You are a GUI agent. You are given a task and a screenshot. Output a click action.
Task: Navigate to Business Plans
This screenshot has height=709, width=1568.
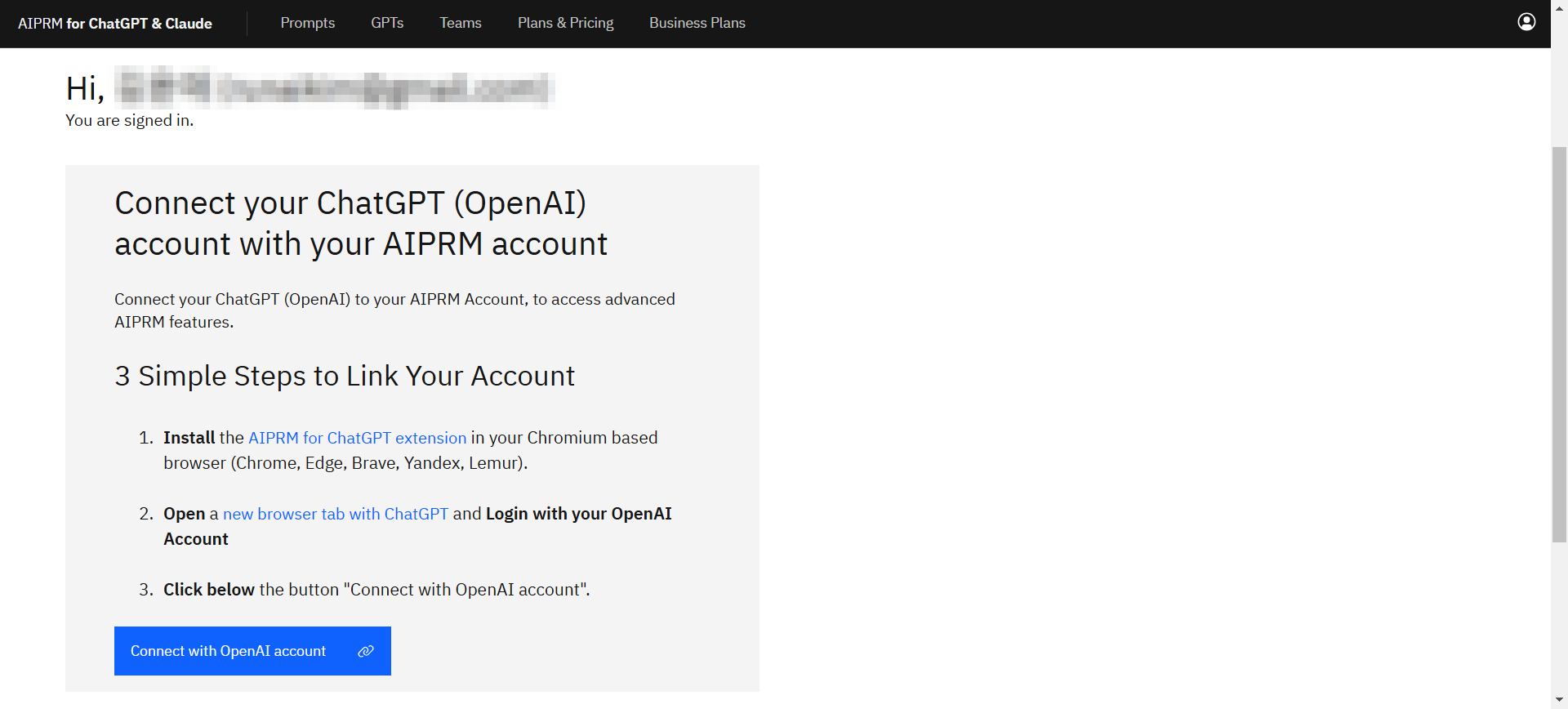point(697,23)
